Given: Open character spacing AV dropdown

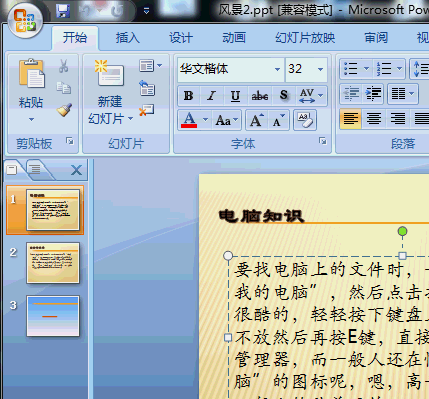Looking at the screenshot, I should [x=311, y=96].
